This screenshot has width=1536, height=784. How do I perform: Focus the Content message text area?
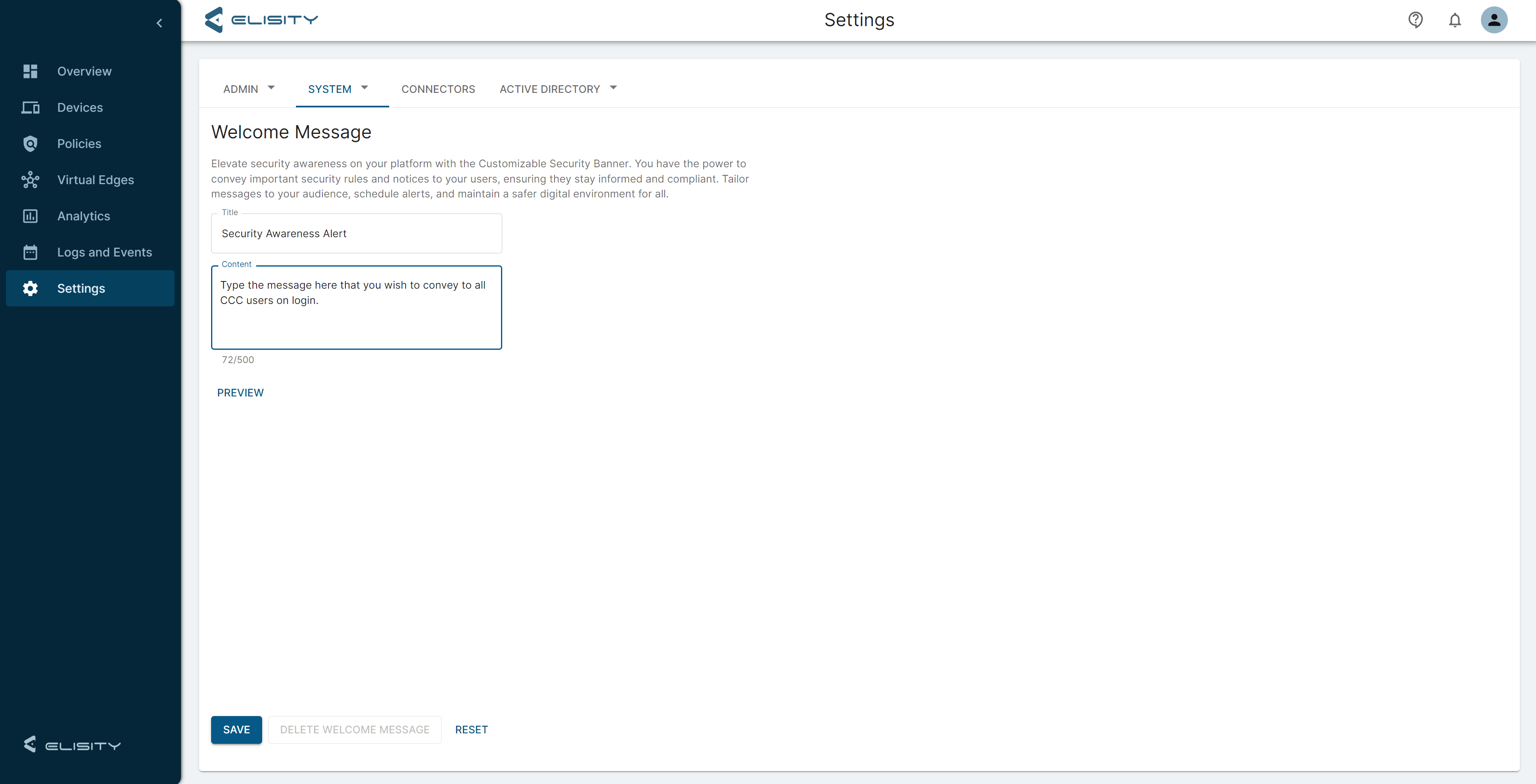click(x=357, y=308)
